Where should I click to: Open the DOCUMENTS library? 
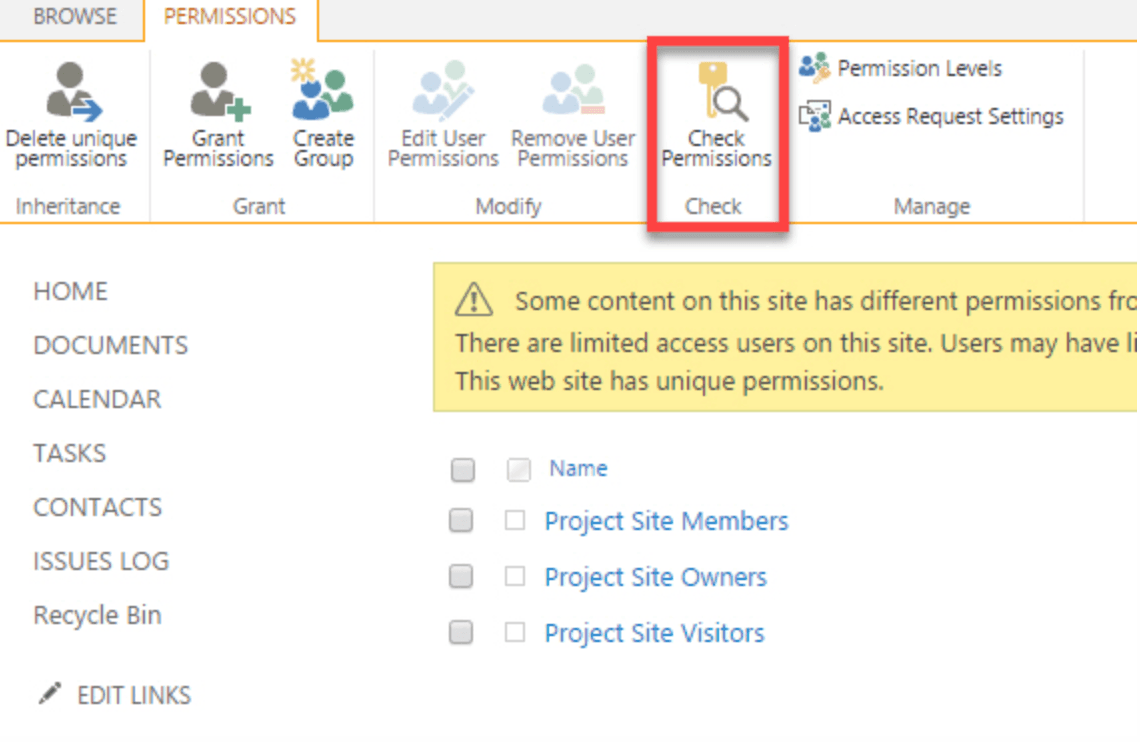(110, 345)
